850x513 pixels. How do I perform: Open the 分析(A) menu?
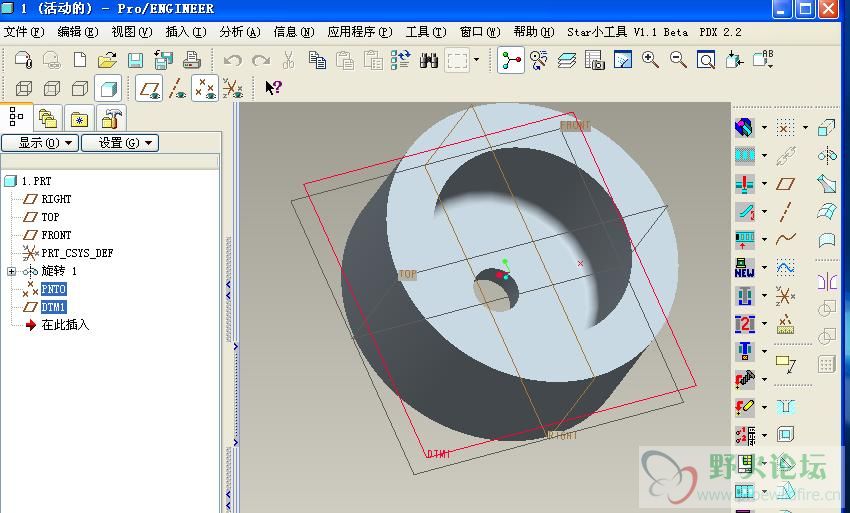tap(240, 32)
